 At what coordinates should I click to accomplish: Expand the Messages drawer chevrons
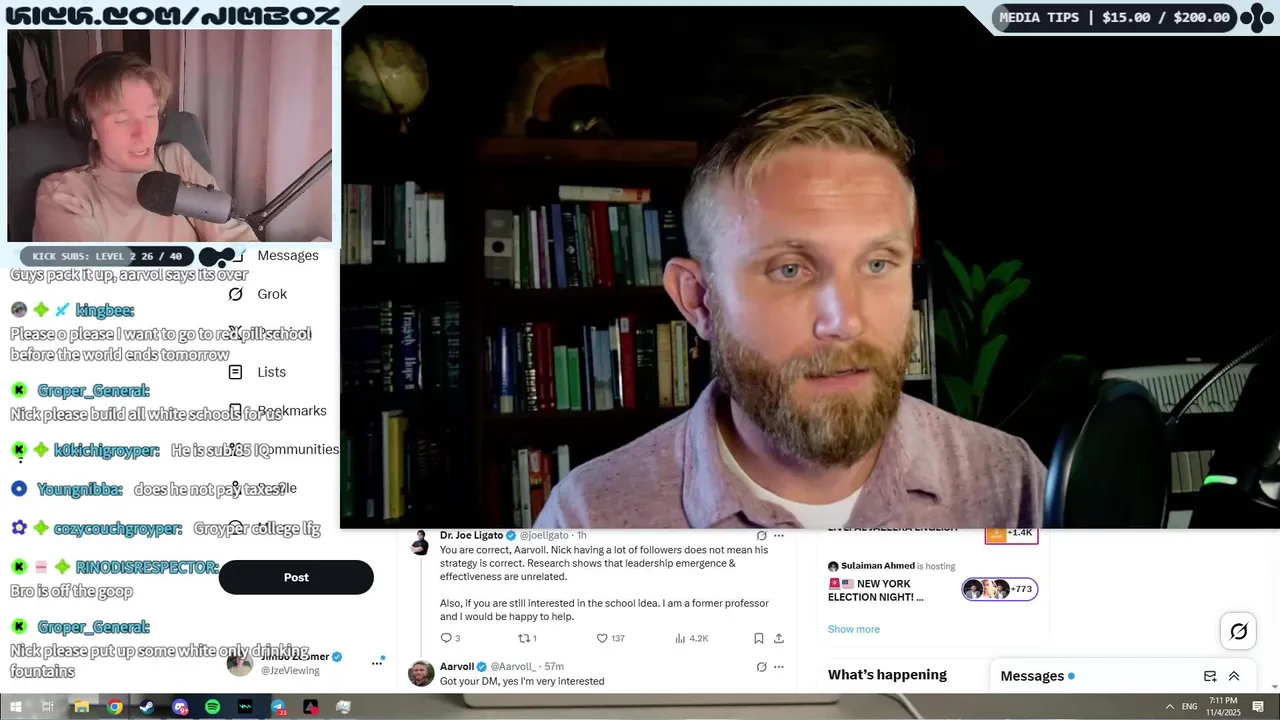[1234, 676]
